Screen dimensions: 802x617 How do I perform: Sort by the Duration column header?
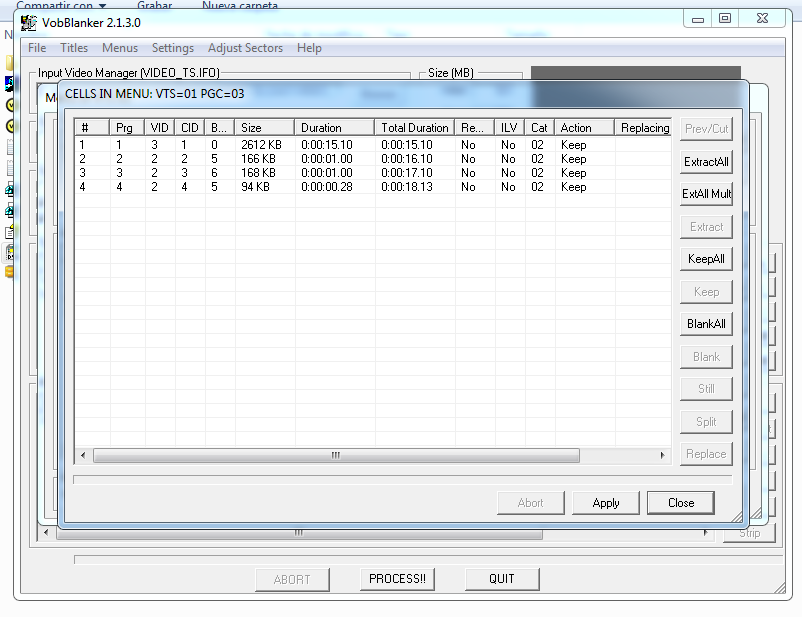pos(335,128)
